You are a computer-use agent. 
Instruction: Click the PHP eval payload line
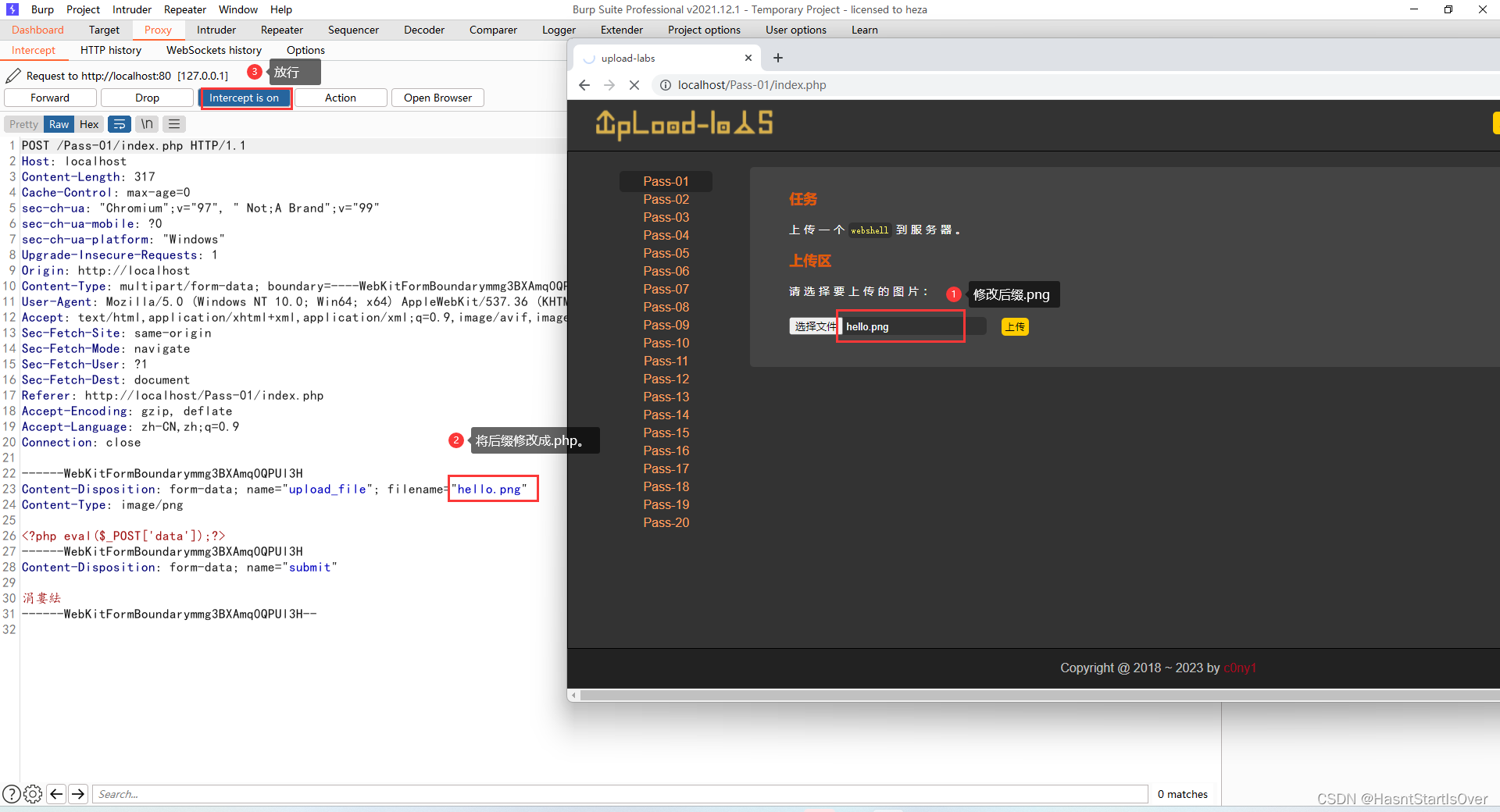[x=123, y=536]
